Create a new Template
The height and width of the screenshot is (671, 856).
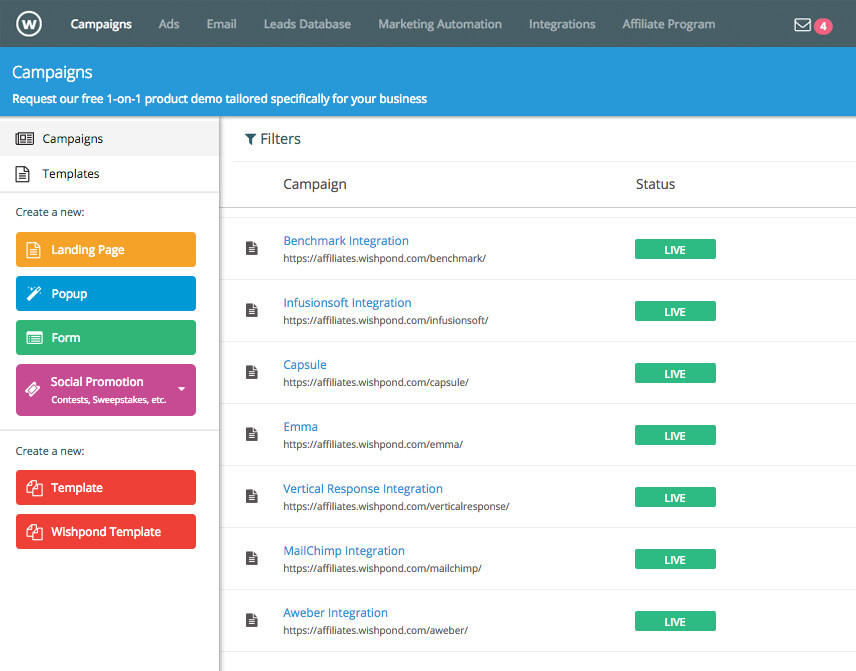[106, 488]
